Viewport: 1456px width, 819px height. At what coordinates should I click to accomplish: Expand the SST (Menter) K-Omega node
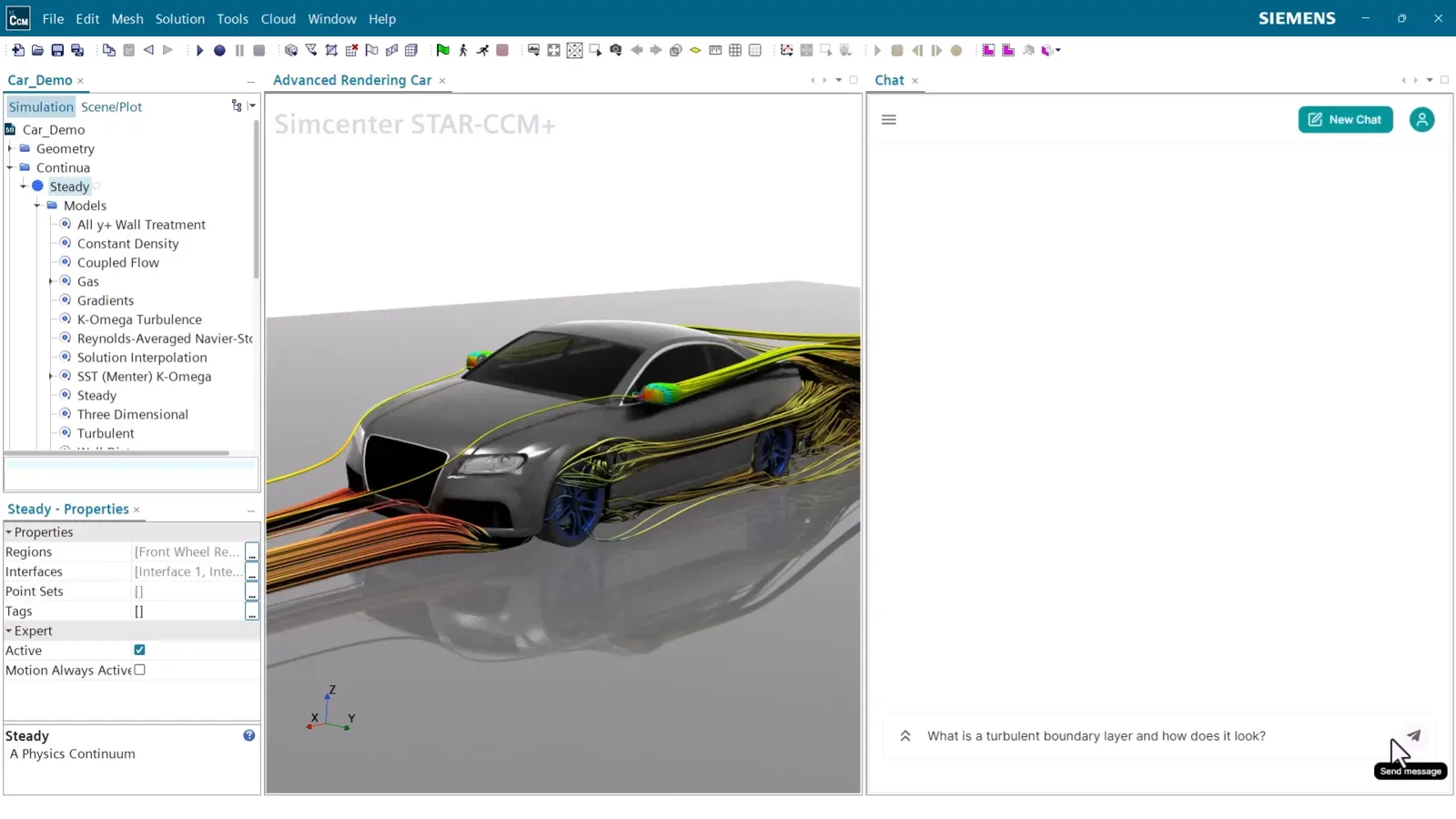pos(51,376)
